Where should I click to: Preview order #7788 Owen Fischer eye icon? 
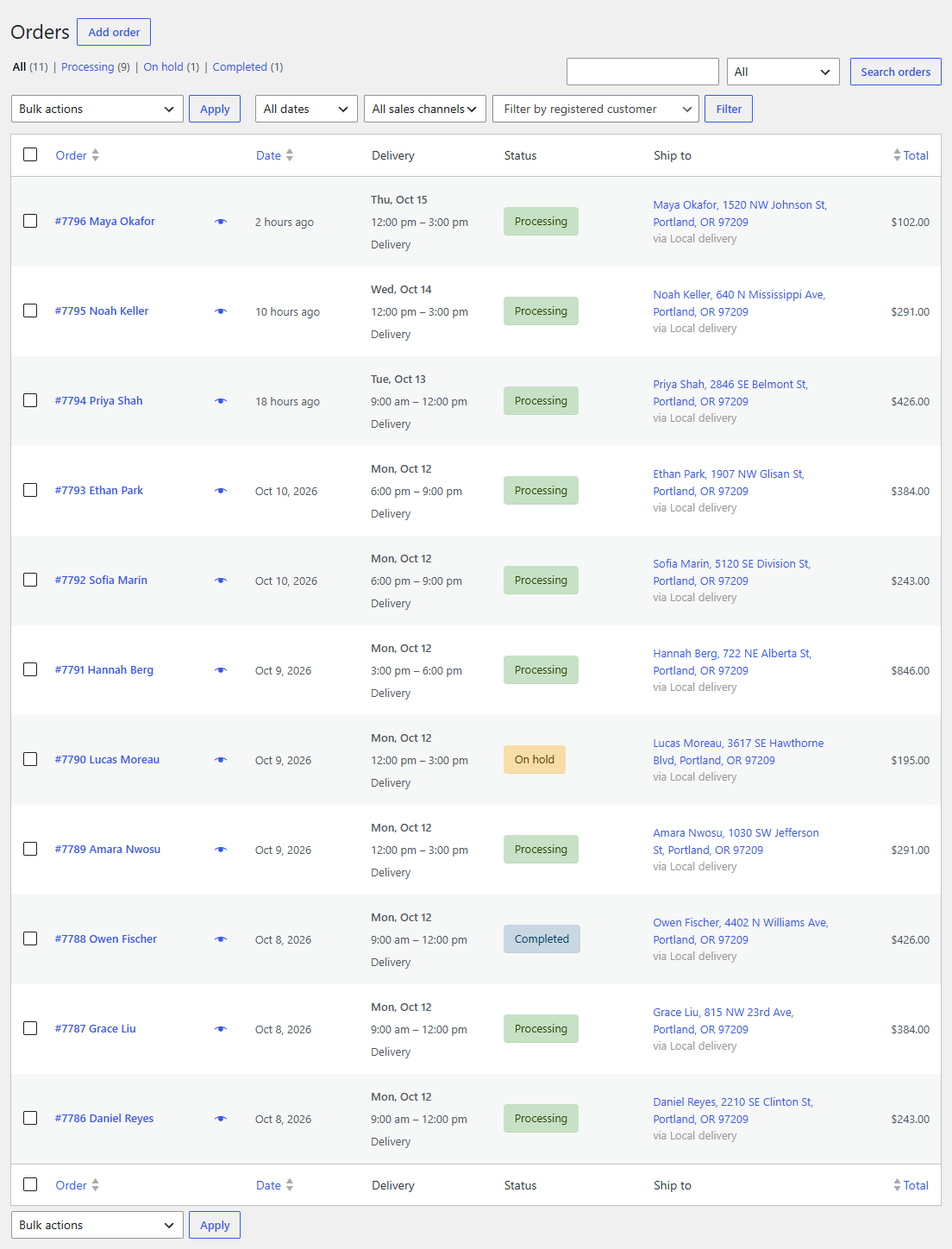click(x=221, y=939)
